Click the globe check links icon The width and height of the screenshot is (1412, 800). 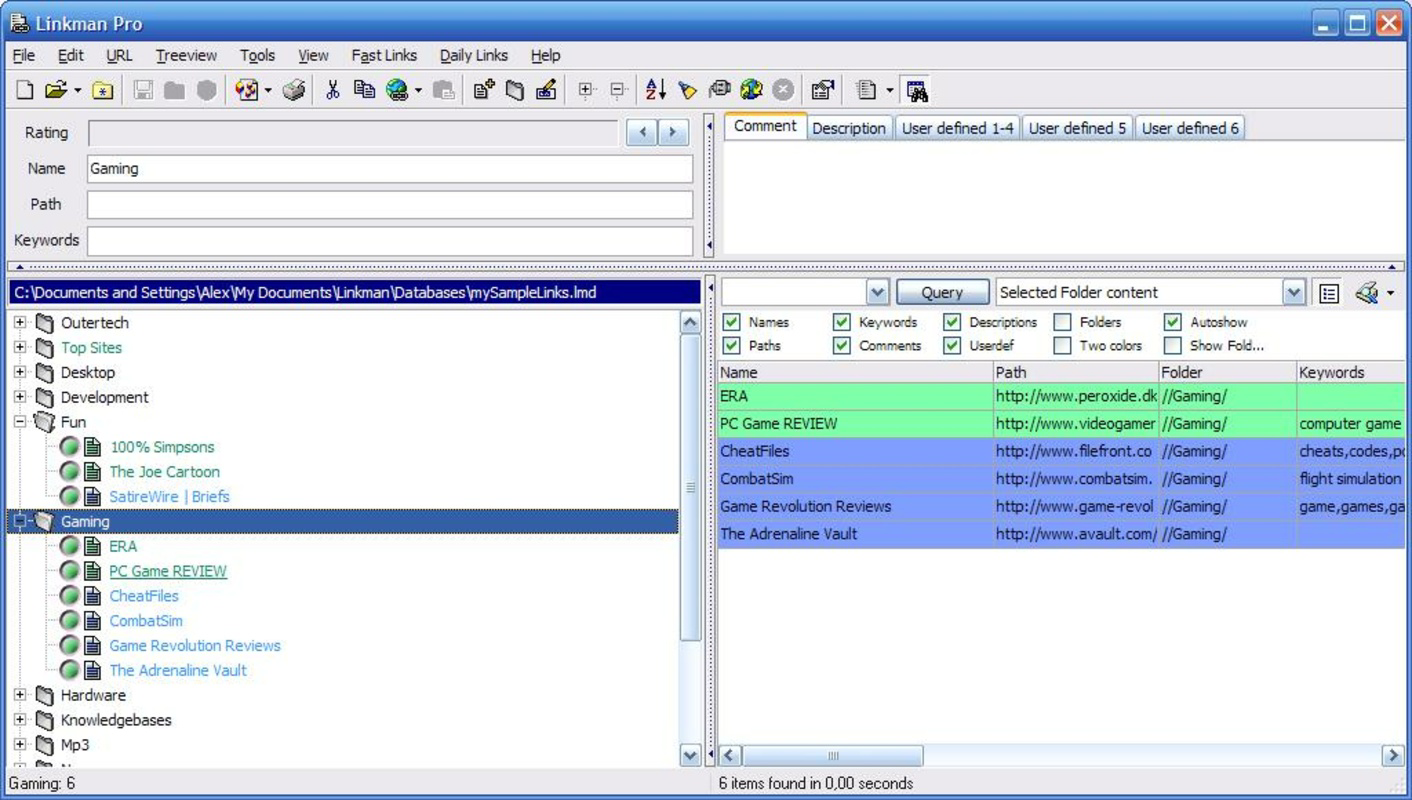(x=751, y=90)
